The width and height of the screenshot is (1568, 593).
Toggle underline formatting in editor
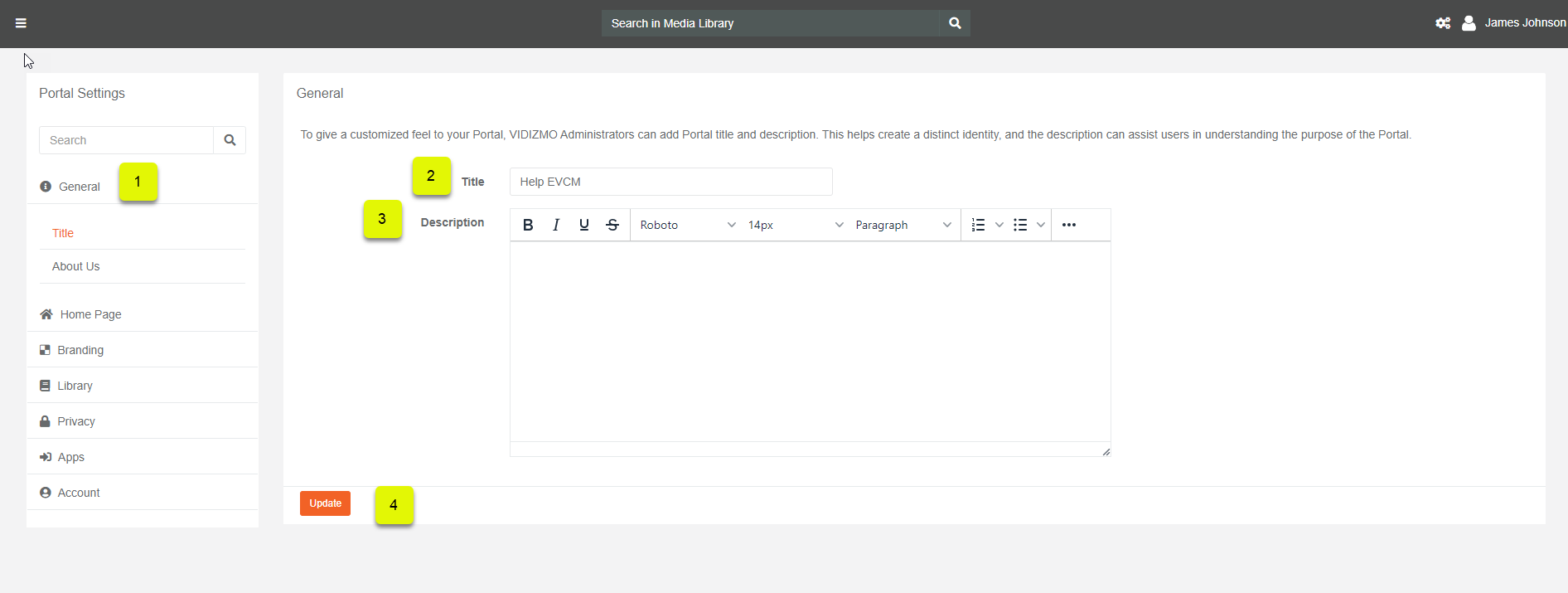(584, 225)
